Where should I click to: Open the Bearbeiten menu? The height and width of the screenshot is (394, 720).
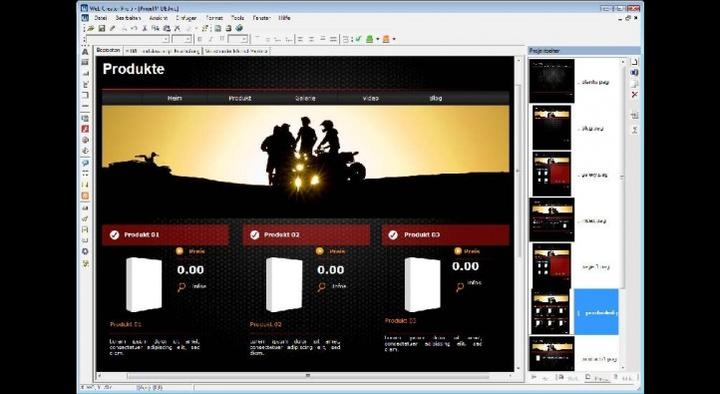(128, 18)
